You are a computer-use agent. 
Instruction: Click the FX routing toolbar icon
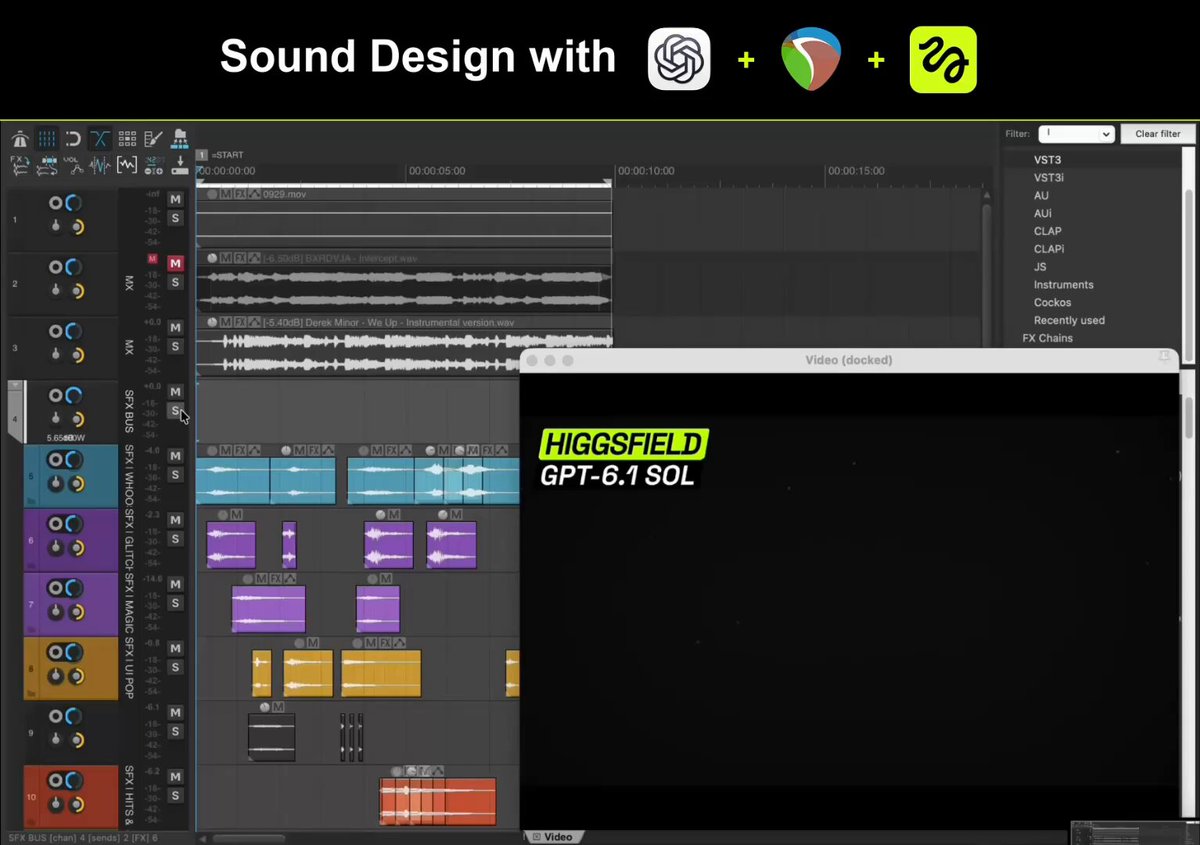click(20, 165)
